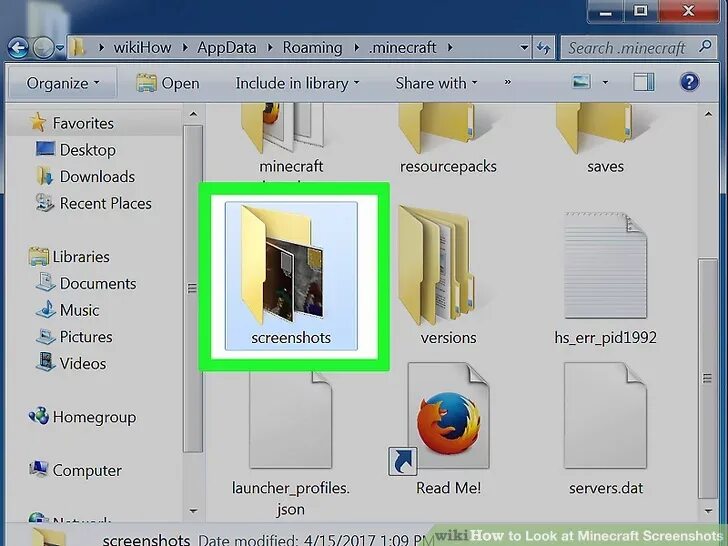Click the Homegroup icon in sidebar
The height and width of the screenshot is (546, 728).
39,416
